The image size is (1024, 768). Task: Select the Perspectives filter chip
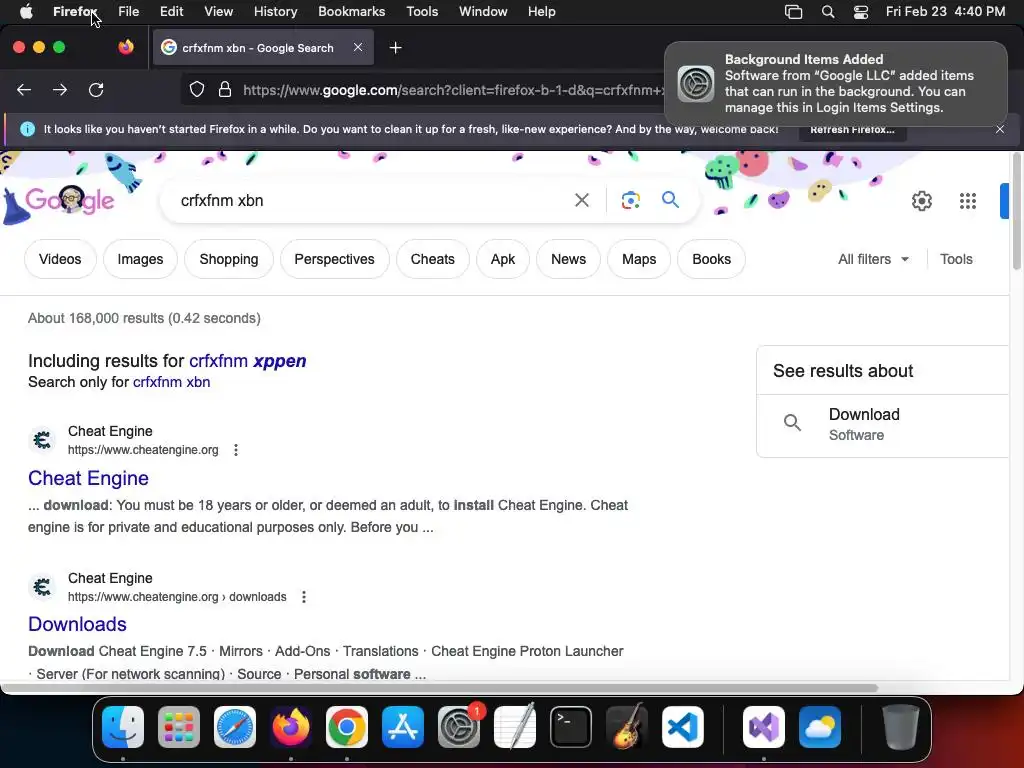pyautogui.click(x=334, y=259)
